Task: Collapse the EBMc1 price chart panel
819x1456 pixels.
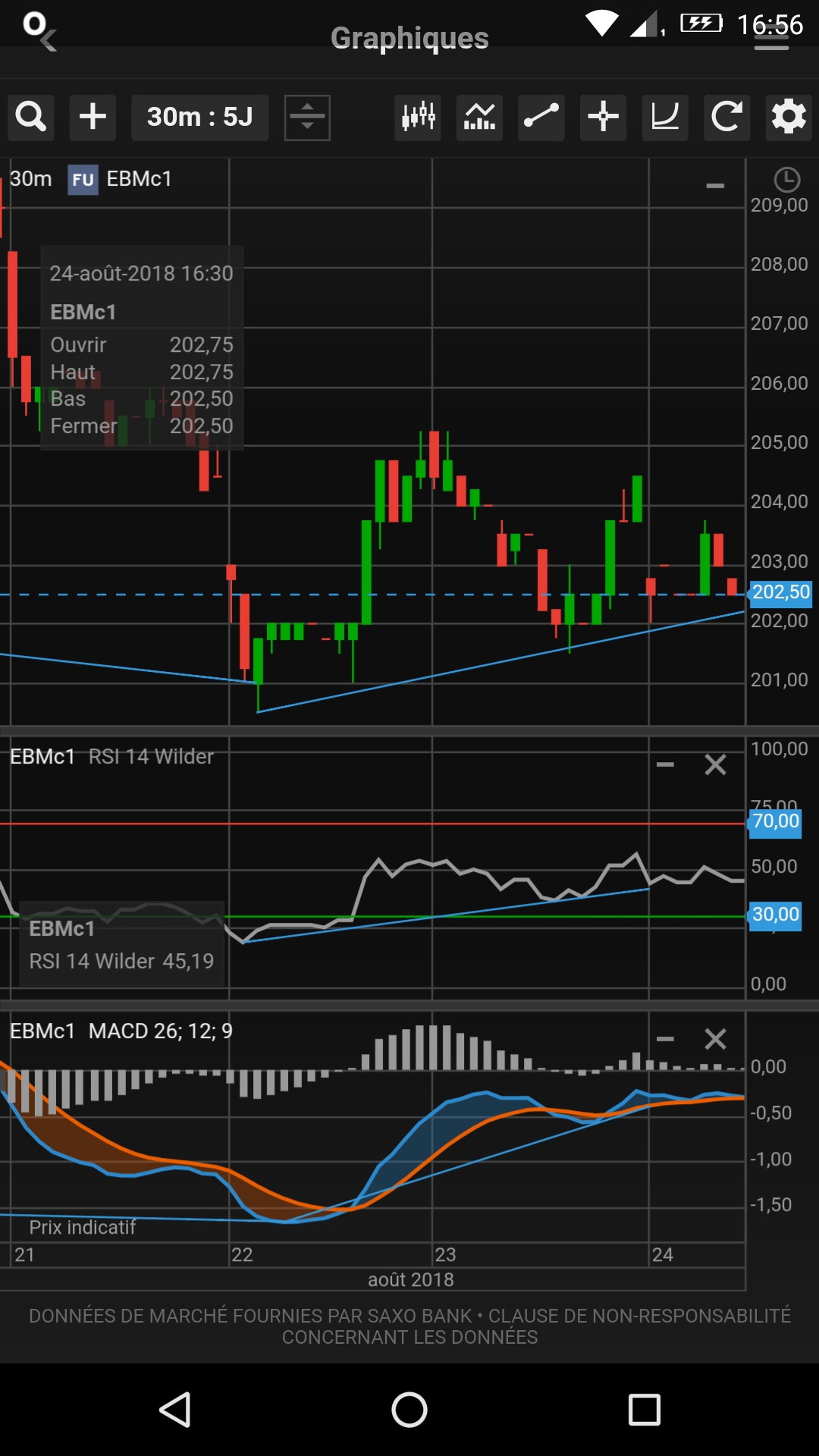Action: pyautogui.click(x=715, y=186)
